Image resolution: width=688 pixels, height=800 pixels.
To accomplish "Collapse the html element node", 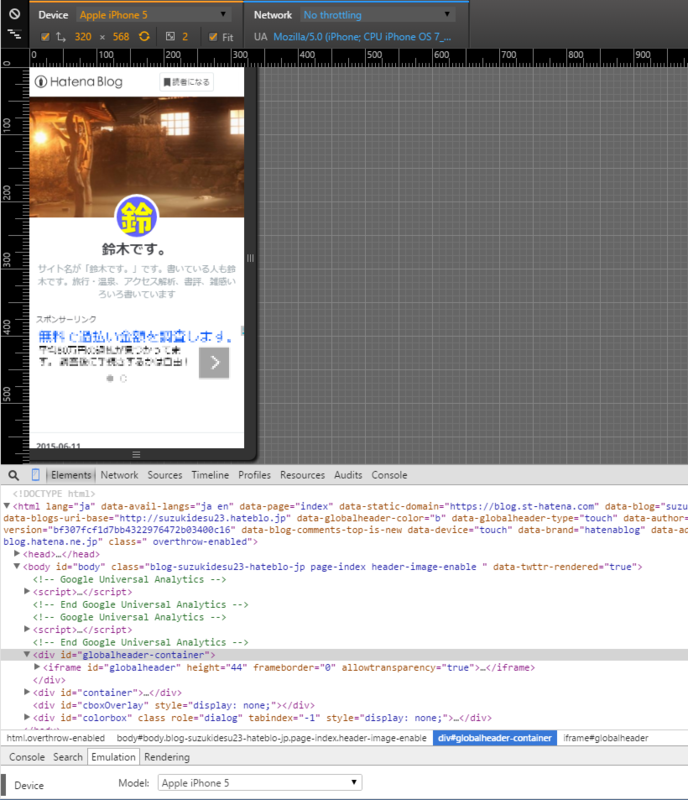I will tap(7, 506).
